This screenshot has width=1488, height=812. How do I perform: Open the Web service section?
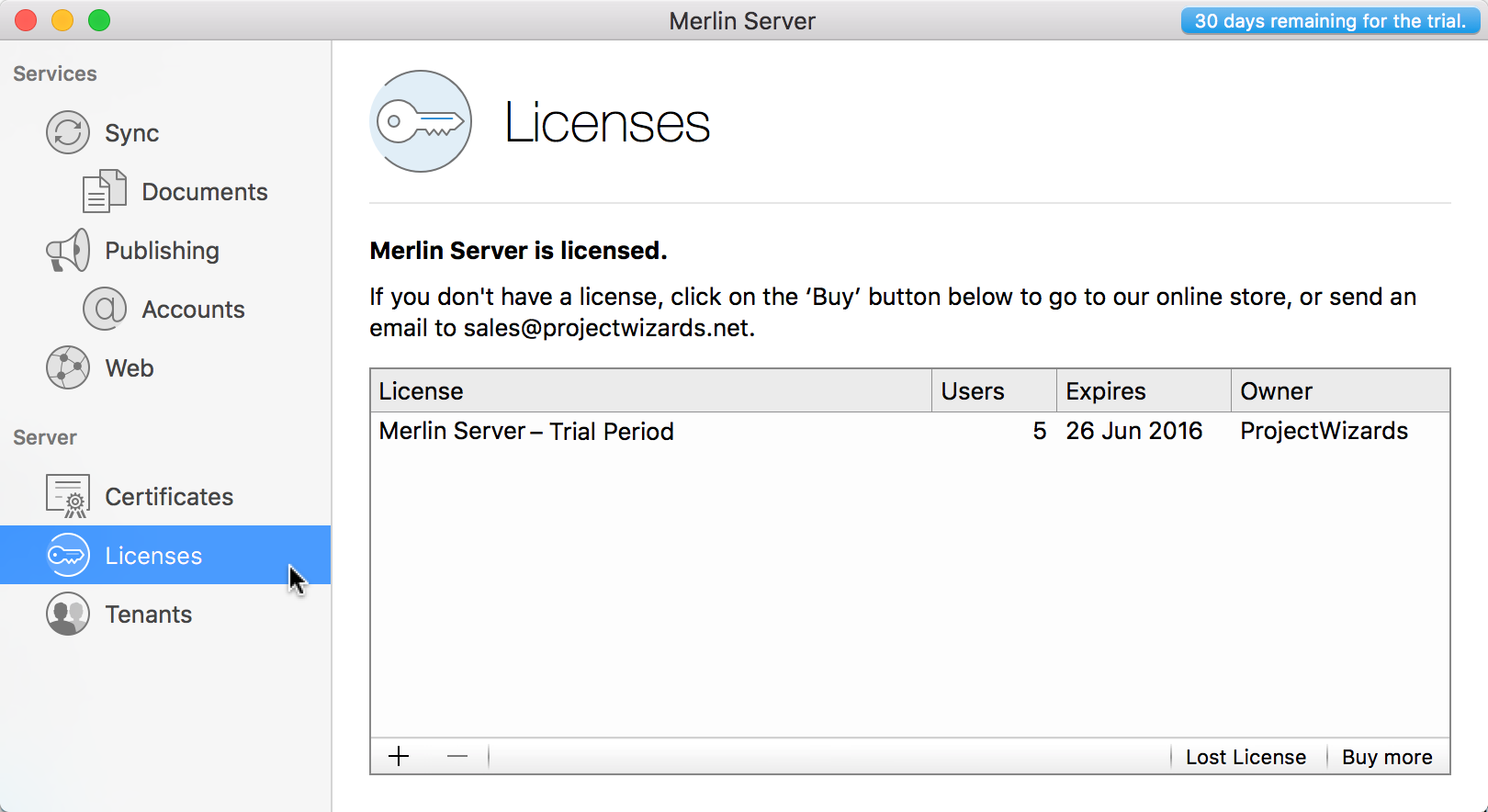pyautogui.click(x=165, y=367)
